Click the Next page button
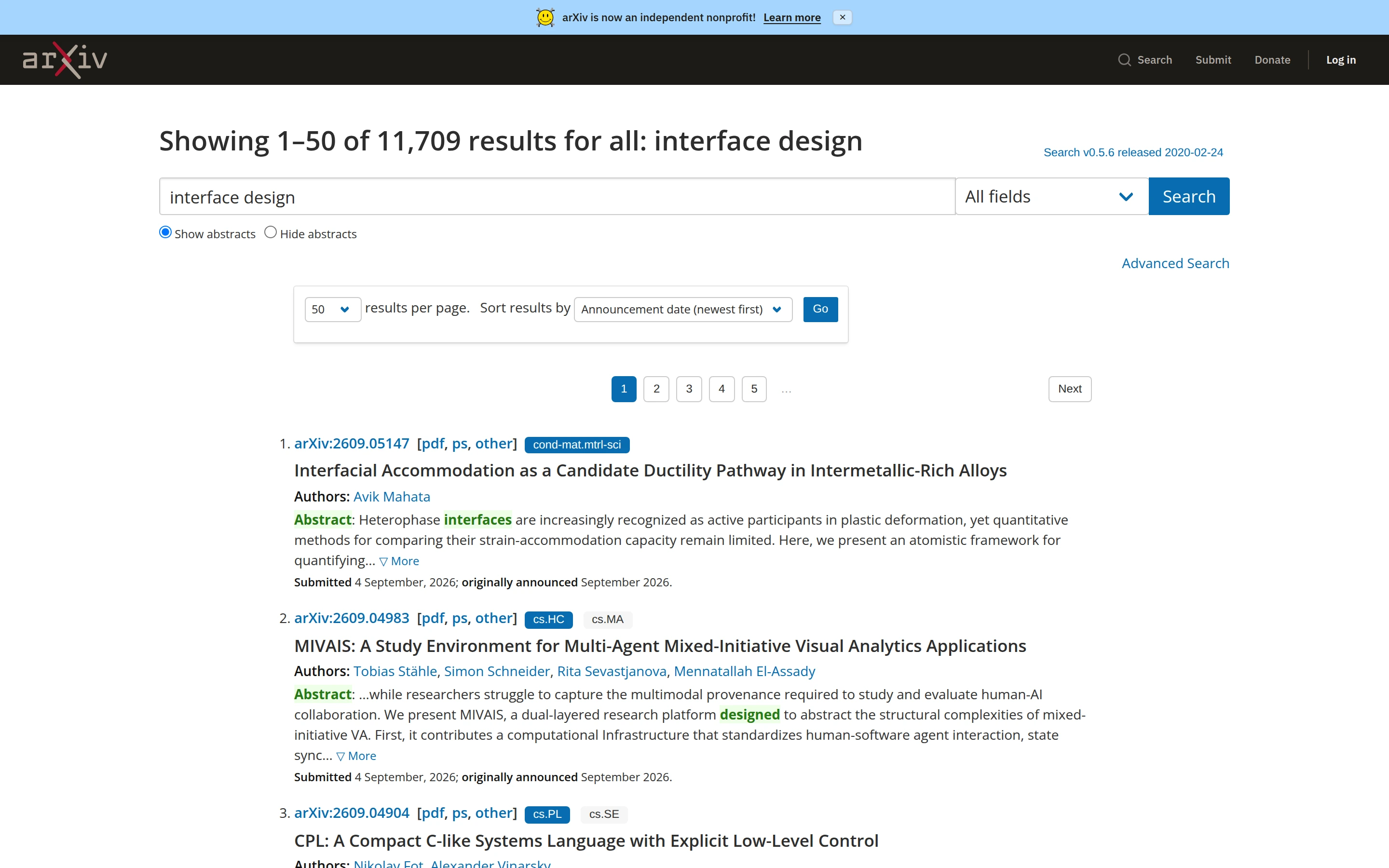 1070,389
